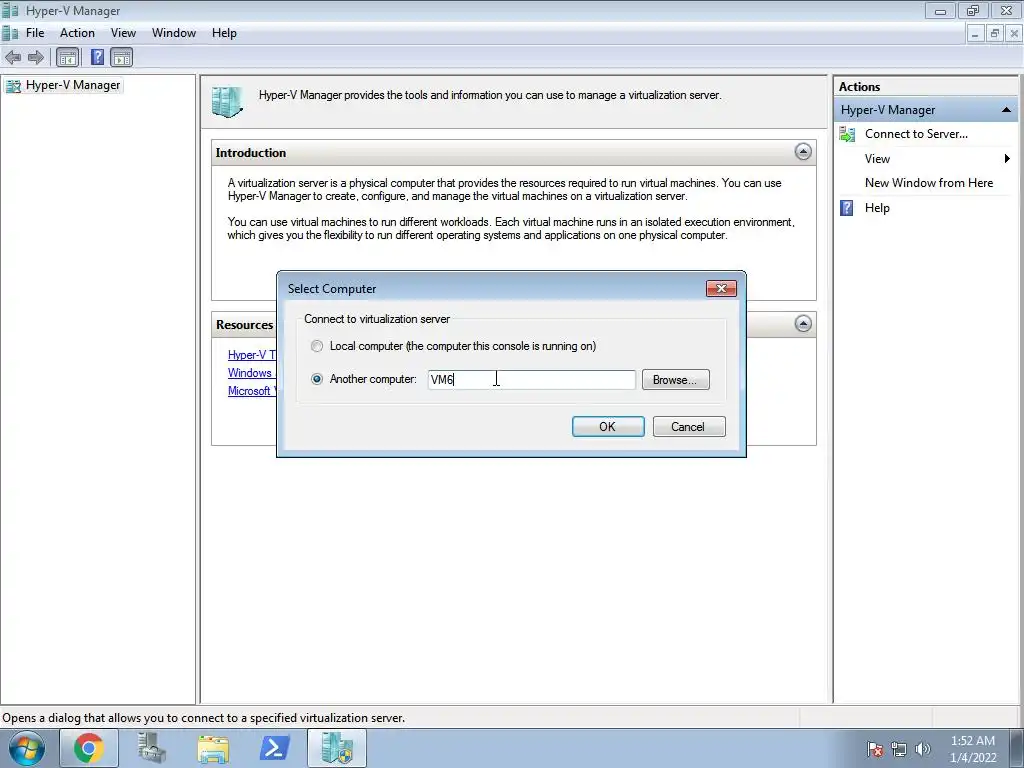
Task: Restore the inner MMC child window
Action: 995,33
